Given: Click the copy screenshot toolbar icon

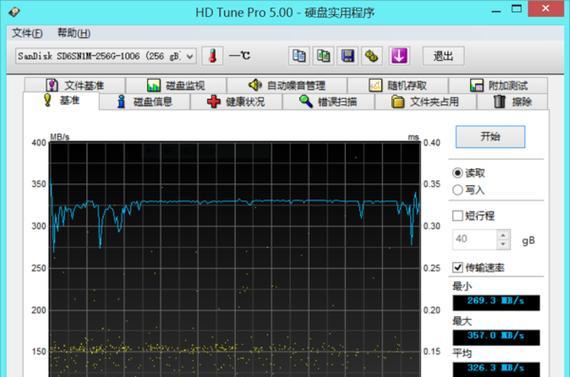Looking at the screenshot, I should point(323,56).
